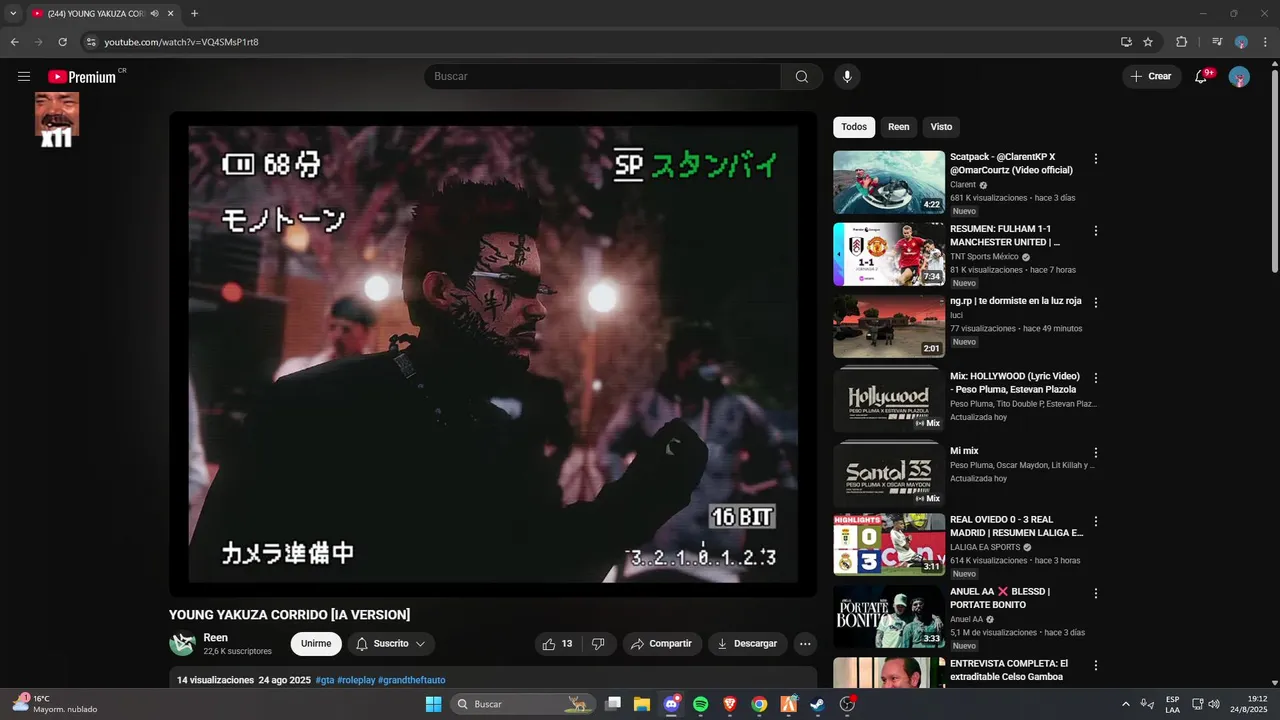Click the #gta hashtag
This screenshot has width=1280, height=720.
click(325, 680)
